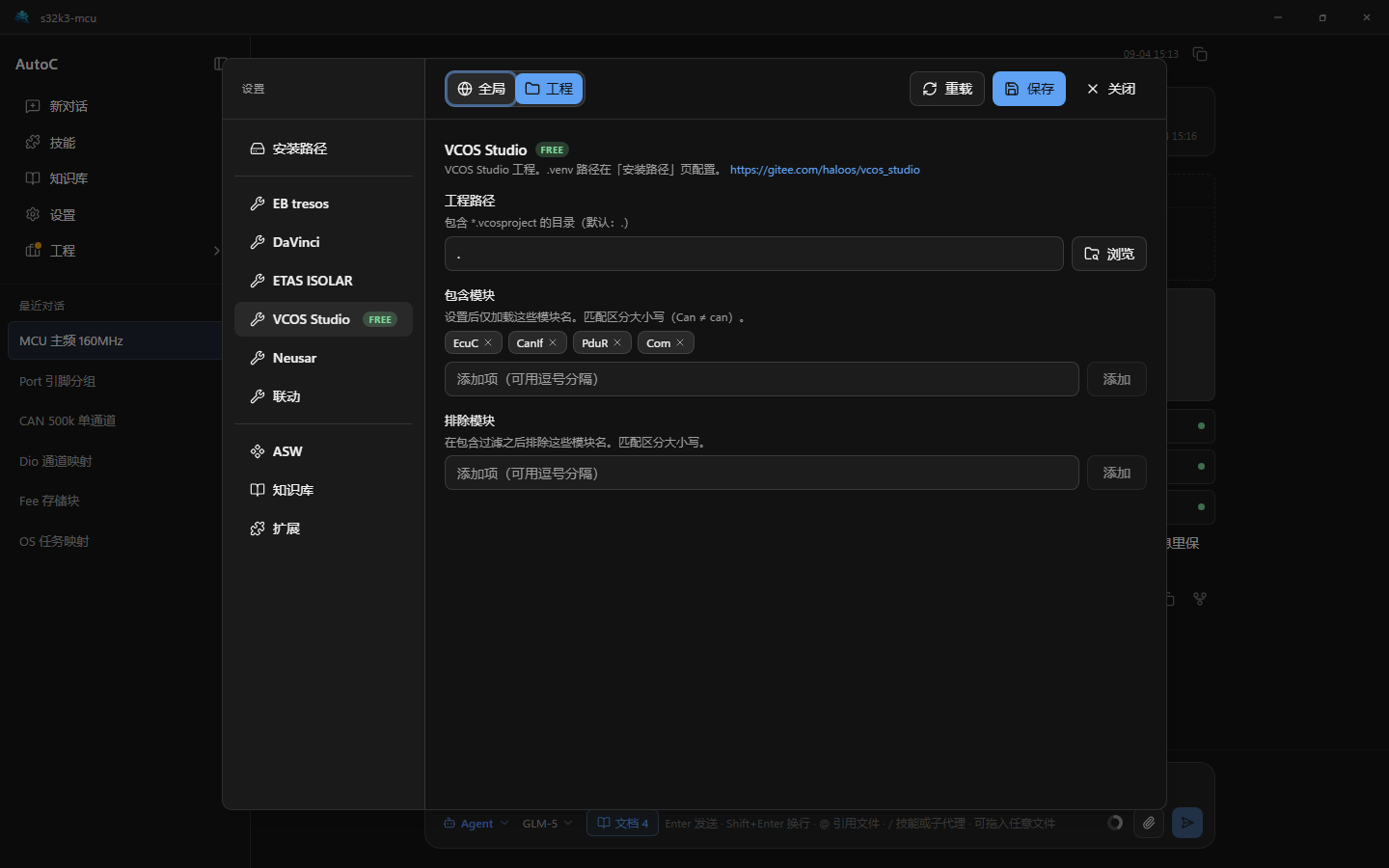Open 知识库 settings section in dialog

pos(323,490)
